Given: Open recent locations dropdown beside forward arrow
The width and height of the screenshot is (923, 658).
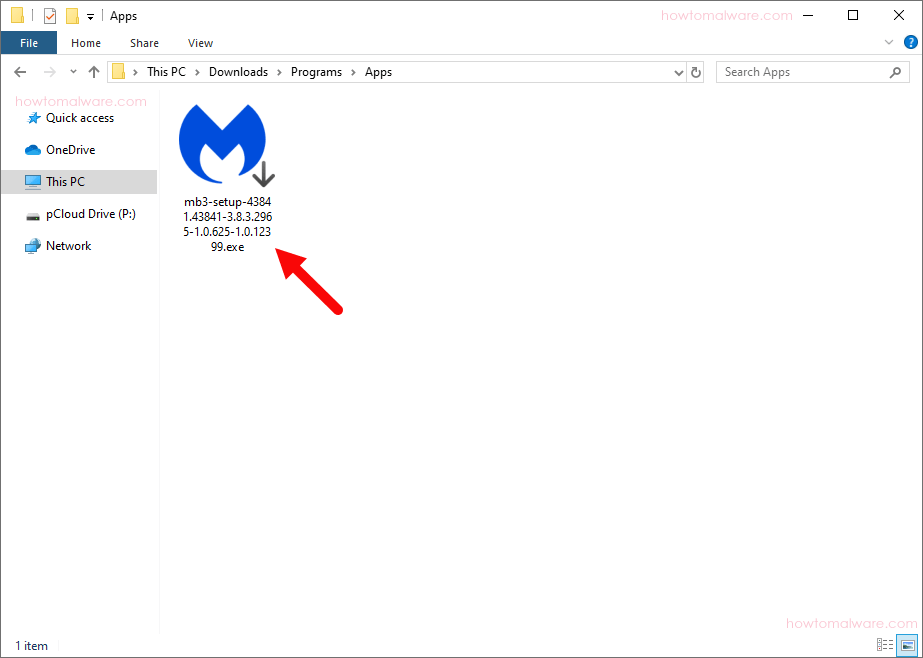Looking at the screenshot, I should [72, 71].
